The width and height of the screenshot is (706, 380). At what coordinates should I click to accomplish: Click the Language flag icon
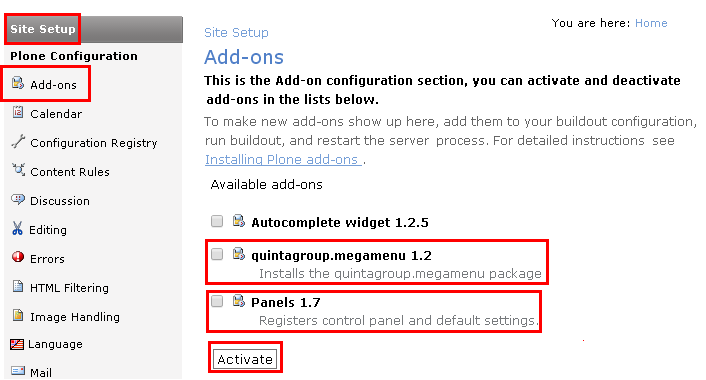click(17, 344)
